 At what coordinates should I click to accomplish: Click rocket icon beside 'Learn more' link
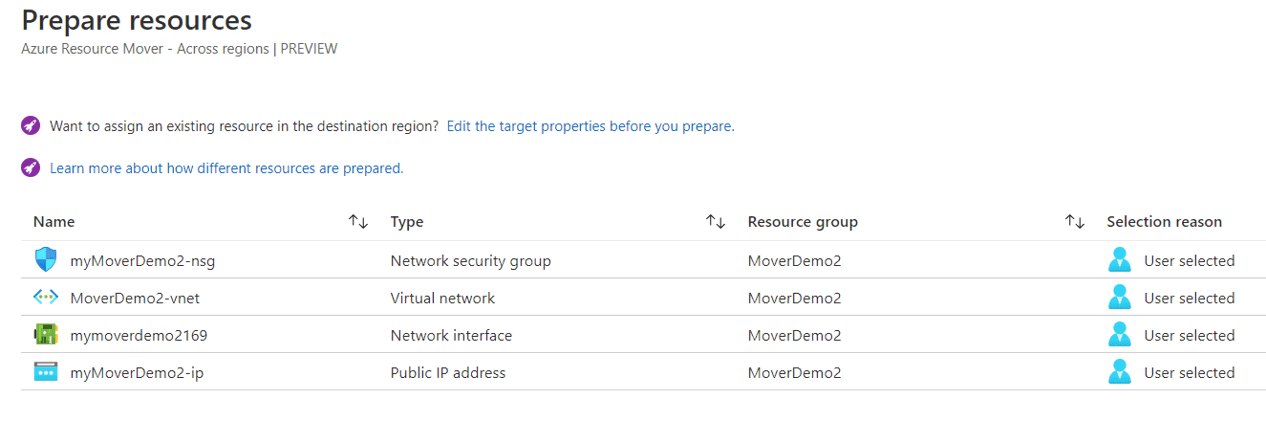pyautogui.click(x=30, y=168)
